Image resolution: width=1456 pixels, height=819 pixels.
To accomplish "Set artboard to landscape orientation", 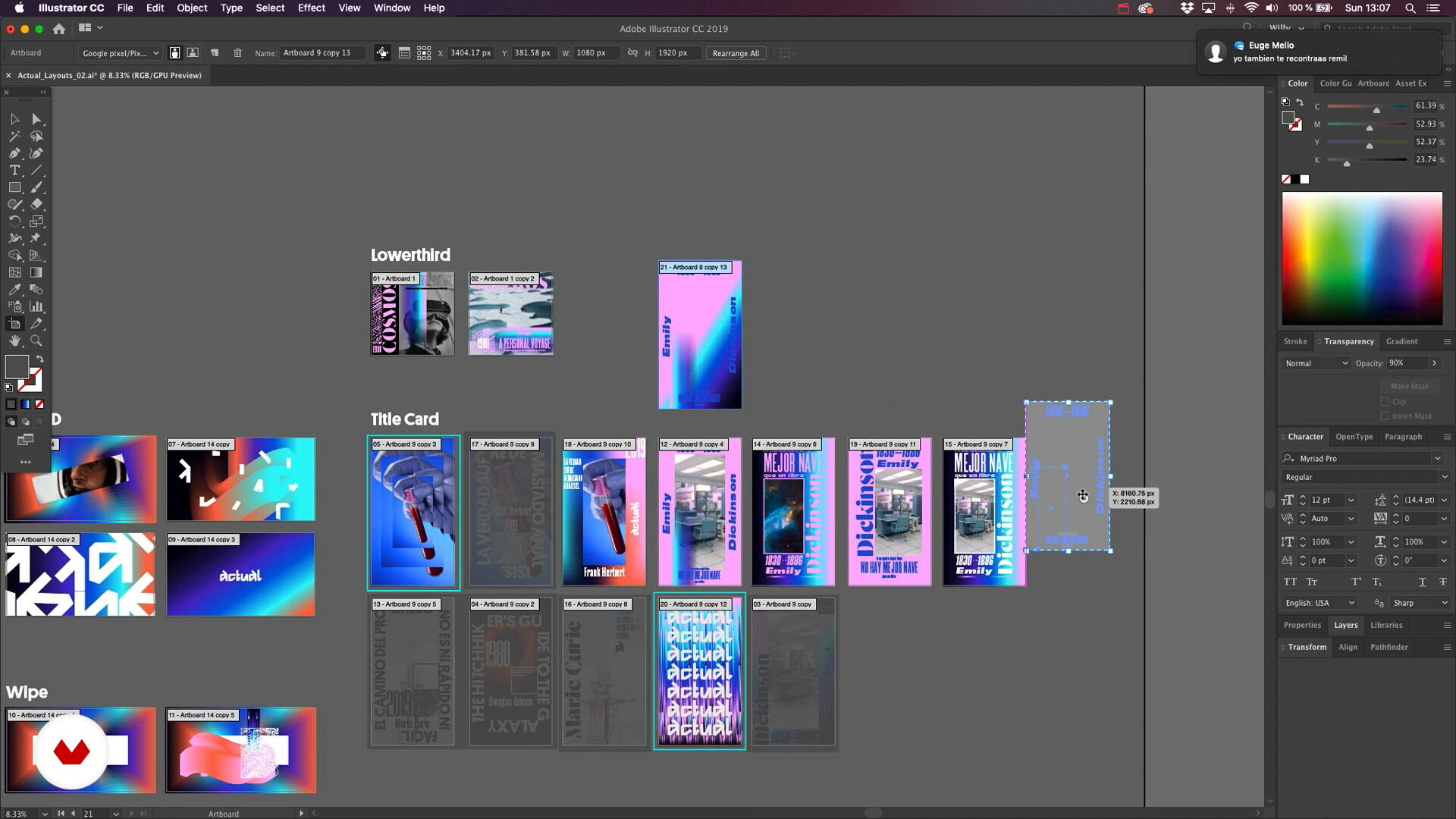I will [193, 53].
